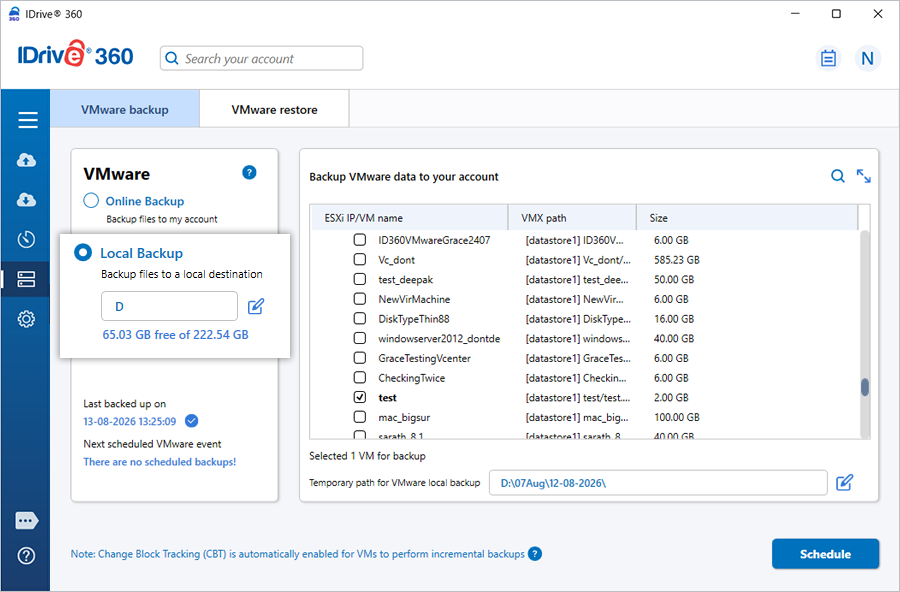Select the DiskTypeThin88 VM name
Screen dimensions: 900x592
(414, 319)
